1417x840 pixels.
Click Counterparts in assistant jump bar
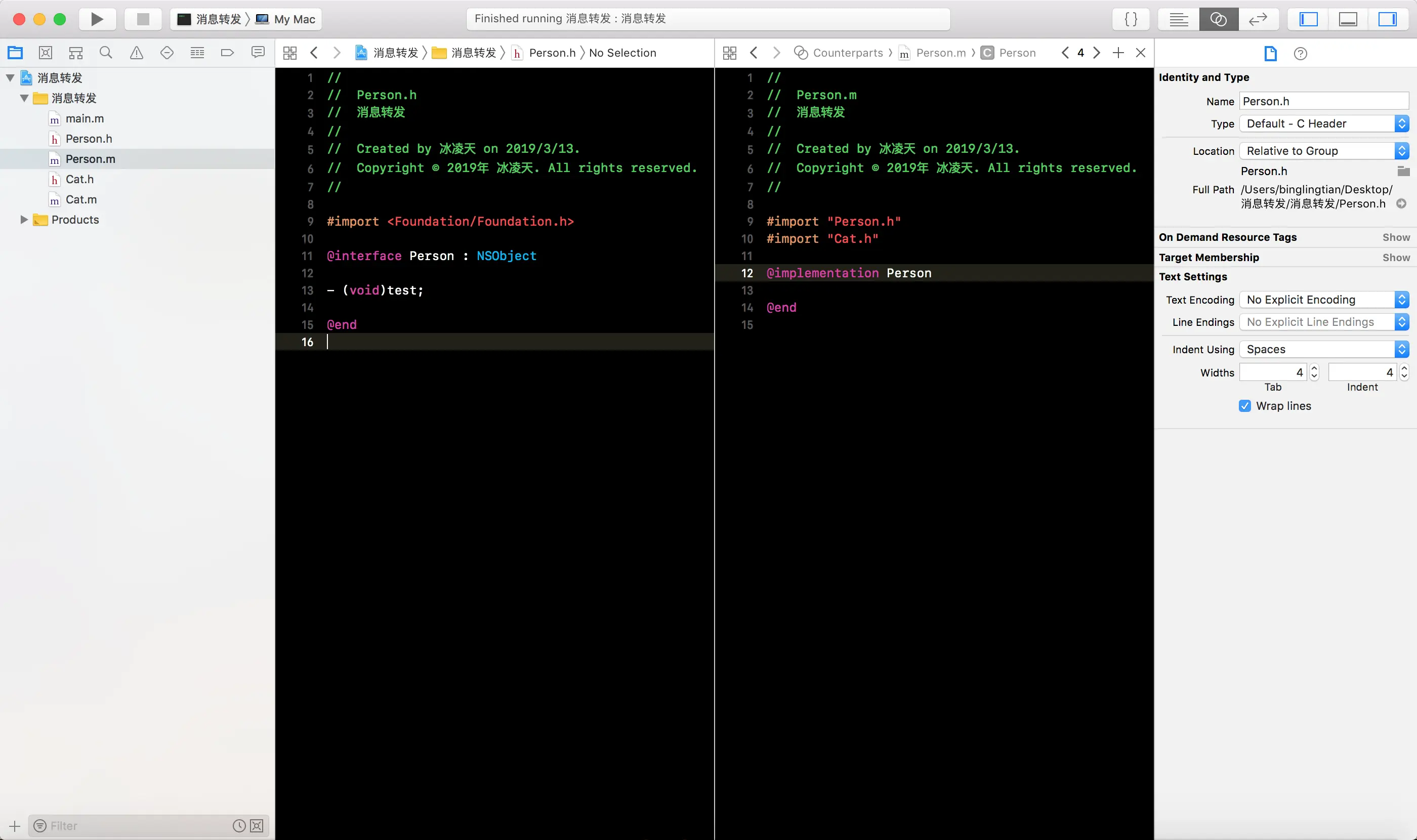pyautogui.click(x=848, y=53)
